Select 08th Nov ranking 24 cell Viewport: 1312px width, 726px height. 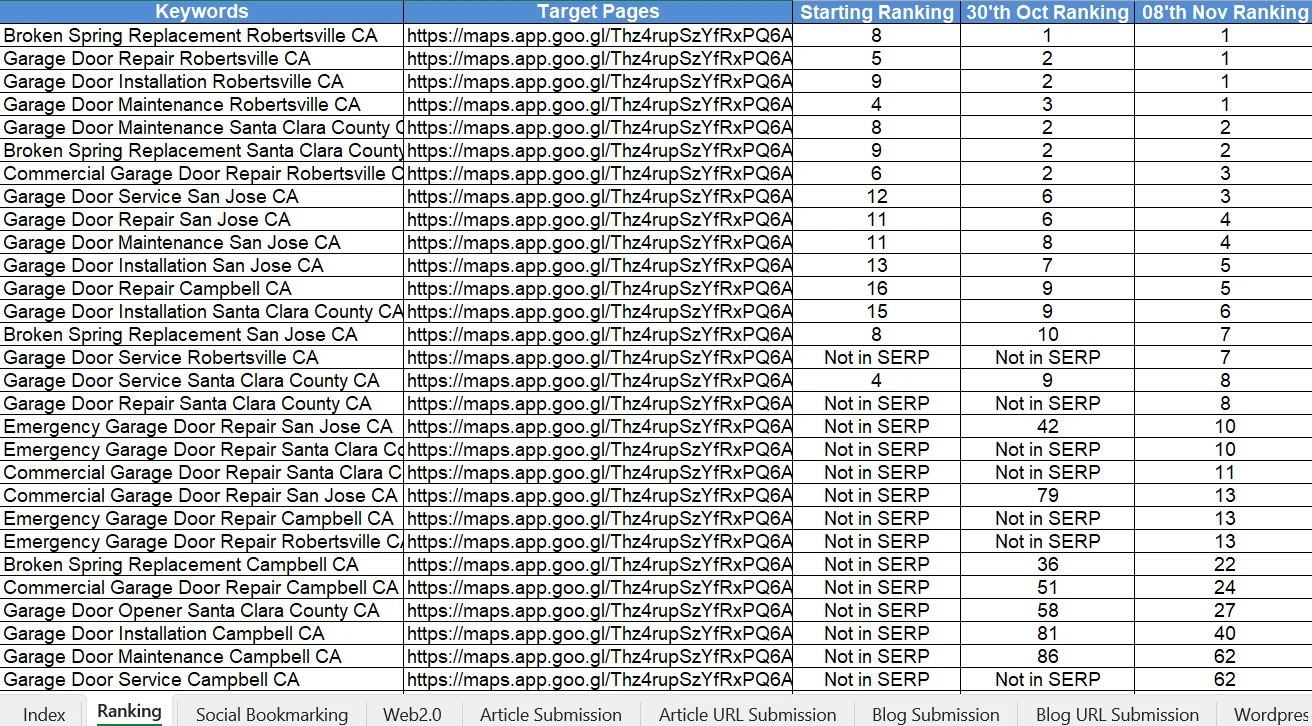(1224, 587)
